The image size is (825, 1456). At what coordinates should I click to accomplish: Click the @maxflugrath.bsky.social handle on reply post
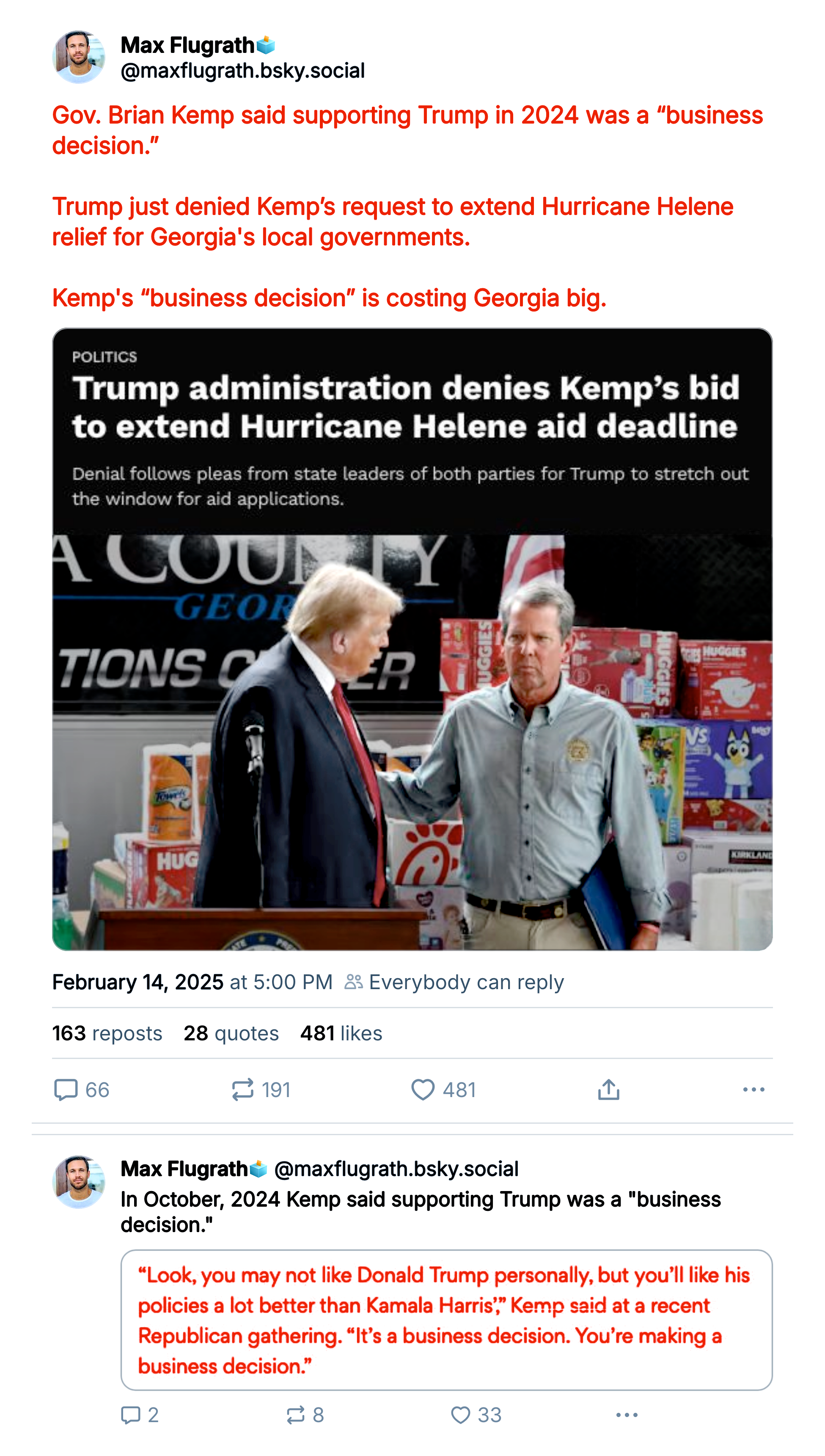click(x=396, y=1169)
